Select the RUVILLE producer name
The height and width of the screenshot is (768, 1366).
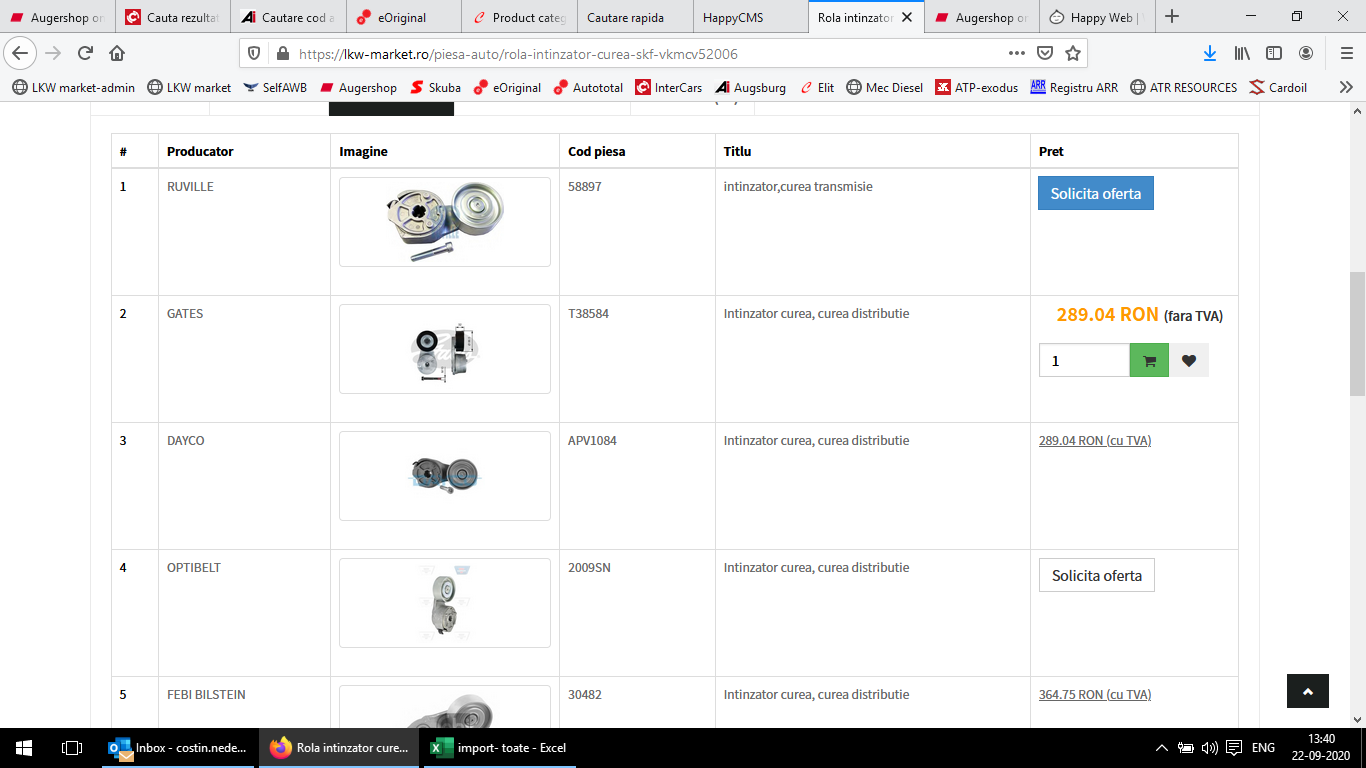(190, 186)
